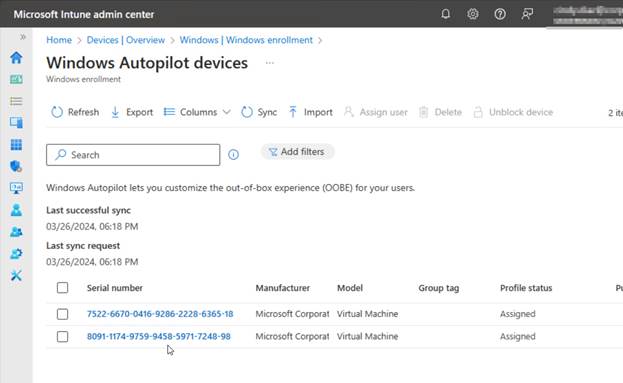Open Endpoint security shield icon in the sidebar

(16, 166)
